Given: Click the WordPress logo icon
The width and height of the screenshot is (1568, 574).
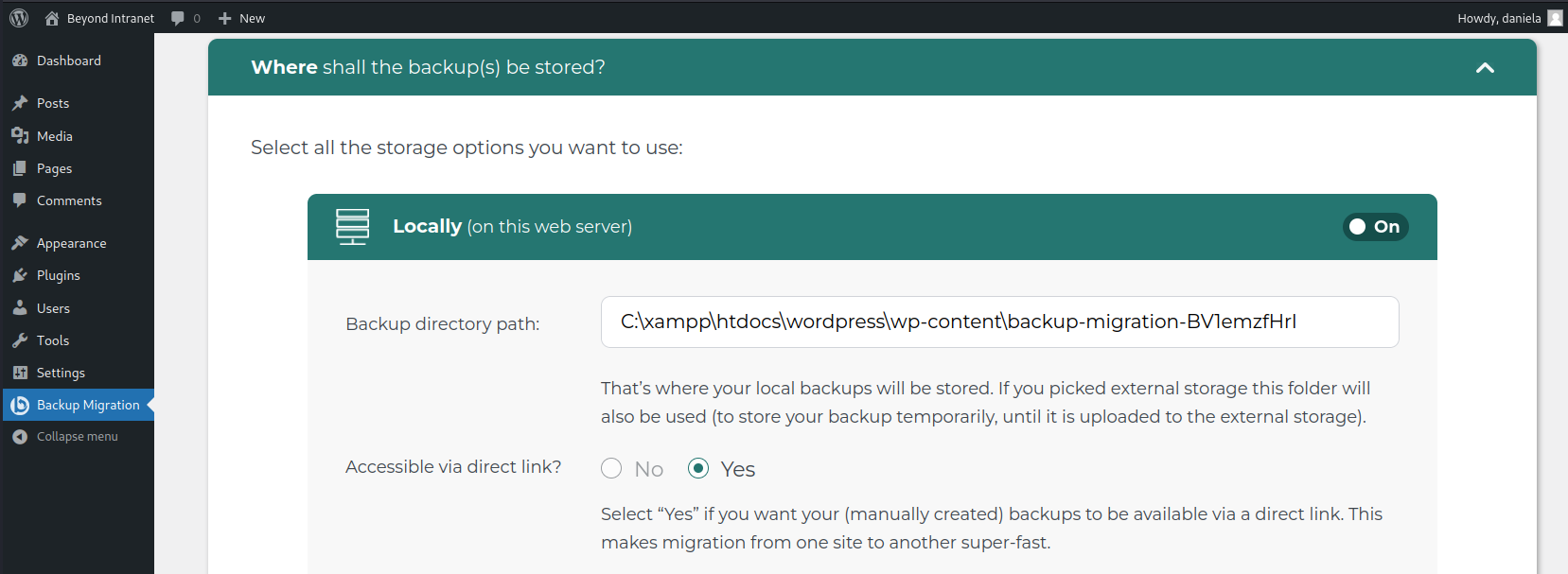Looking at the screenshot, I should [19, 18].
